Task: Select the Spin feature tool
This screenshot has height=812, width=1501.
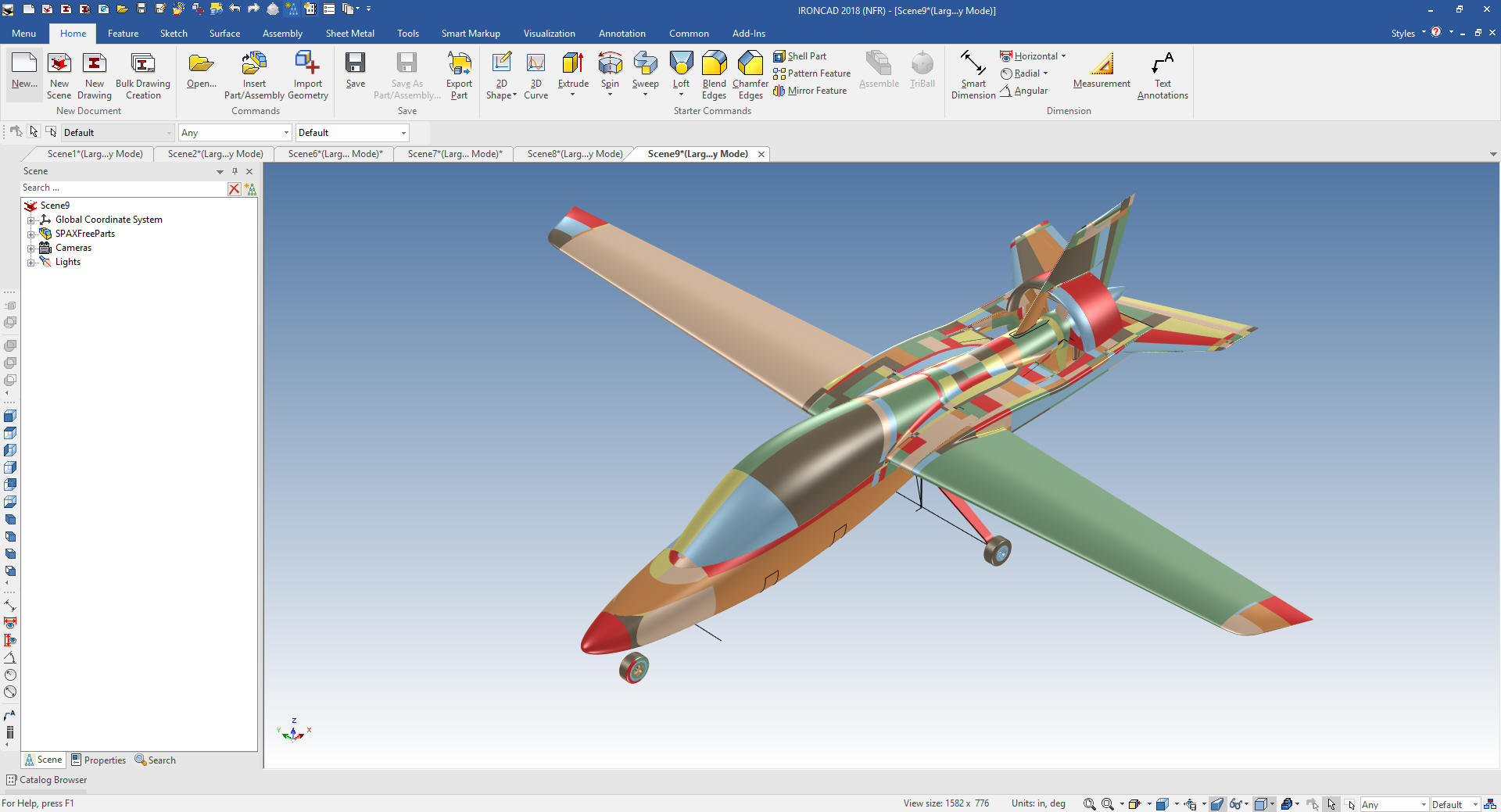Action: pyautogui.click(x=610, y=64)
